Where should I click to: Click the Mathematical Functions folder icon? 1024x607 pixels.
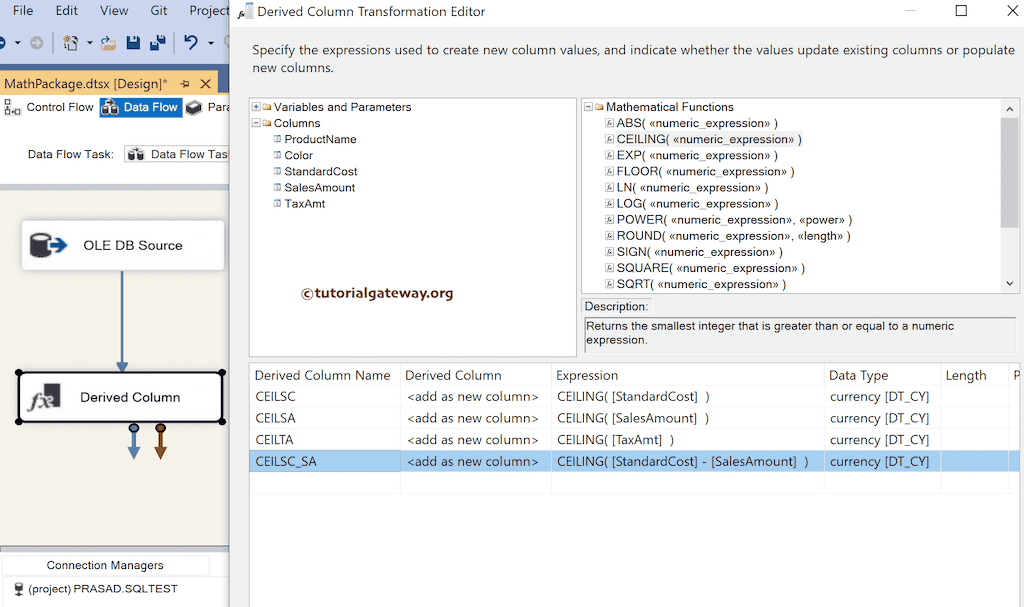[598, 107]
